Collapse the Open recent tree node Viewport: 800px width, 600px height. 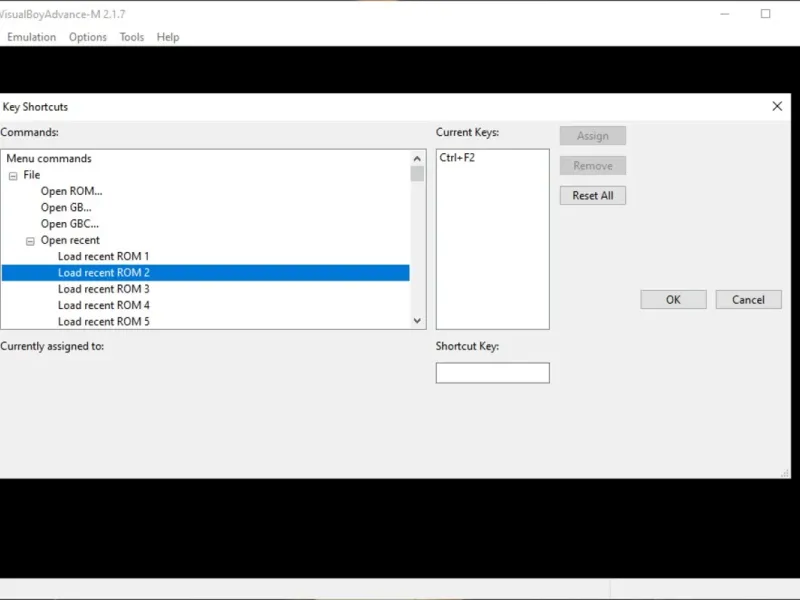[30, 241]
